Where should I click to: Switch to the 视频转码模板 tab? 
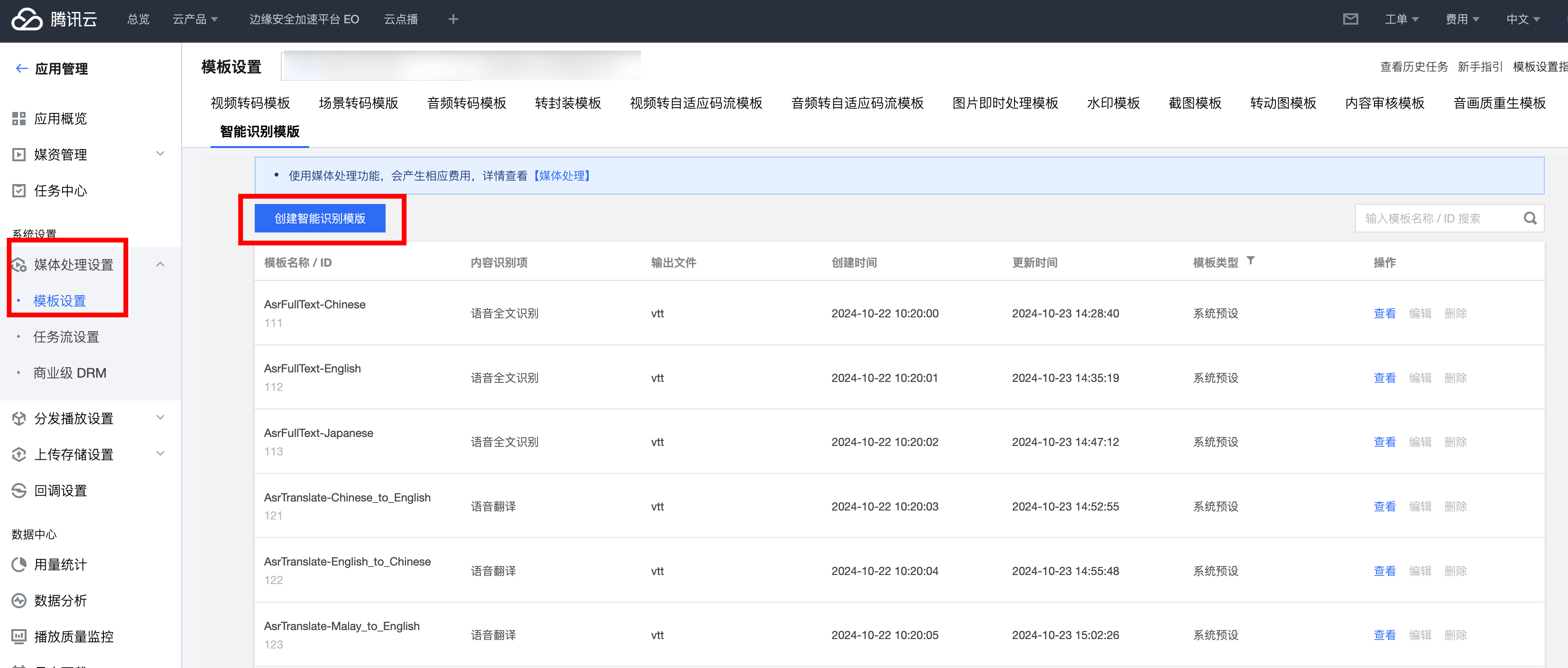point(250,103)
